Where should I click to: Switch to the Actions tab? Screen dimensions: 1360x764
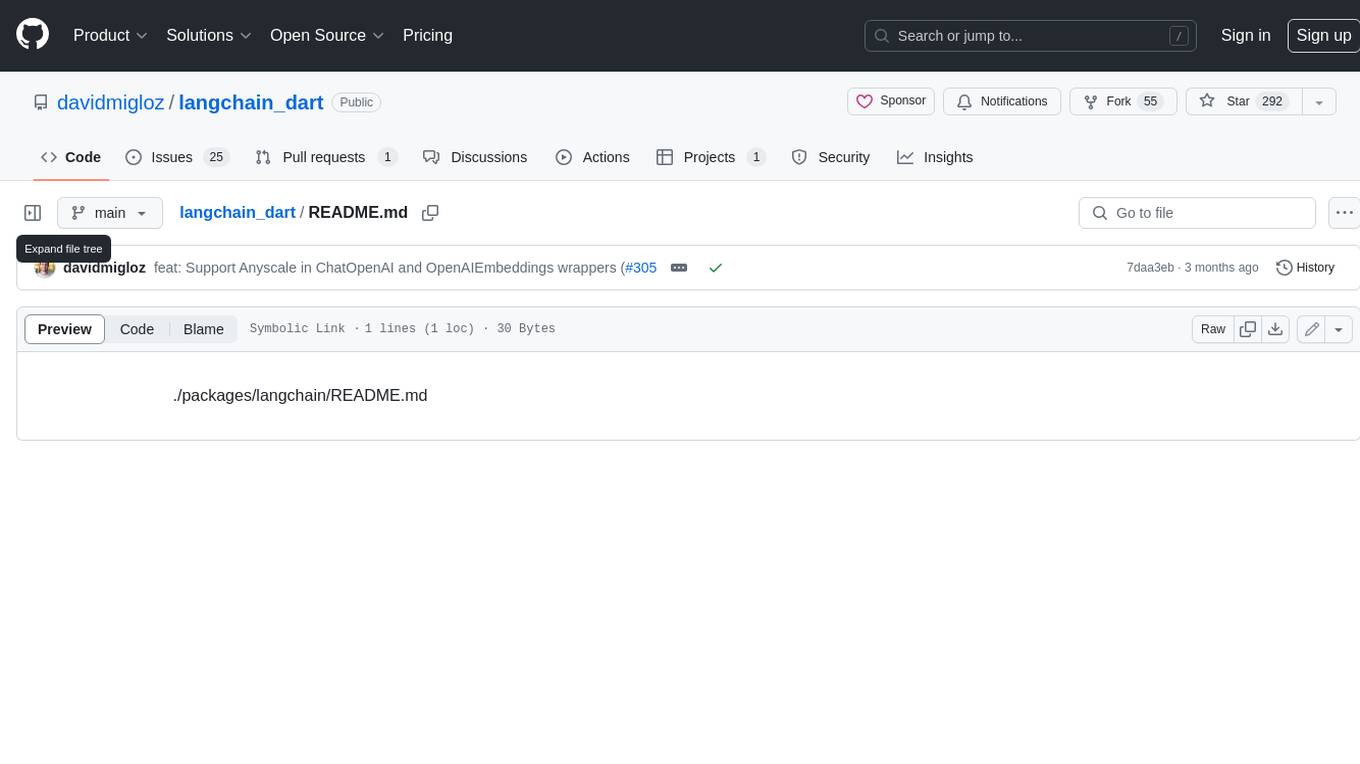592,157
